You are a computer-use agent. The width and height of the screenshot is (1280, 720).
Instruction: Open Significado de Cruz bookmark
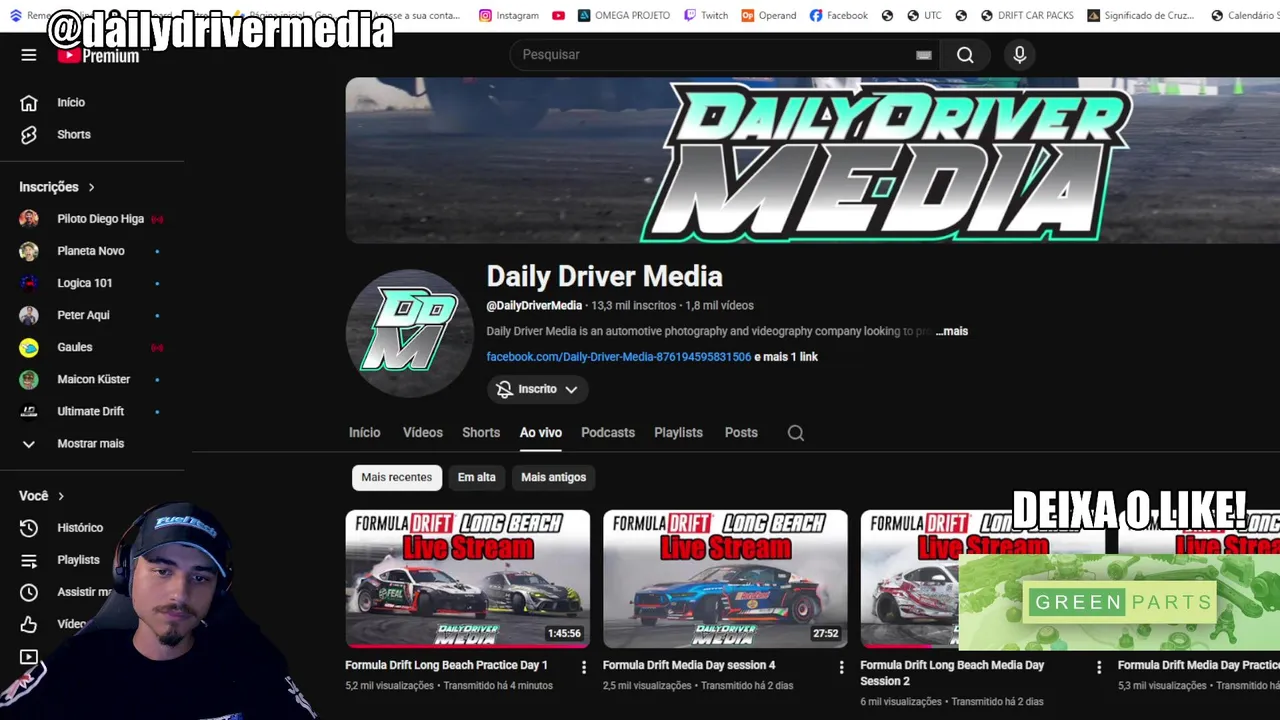pos(1143,15)
